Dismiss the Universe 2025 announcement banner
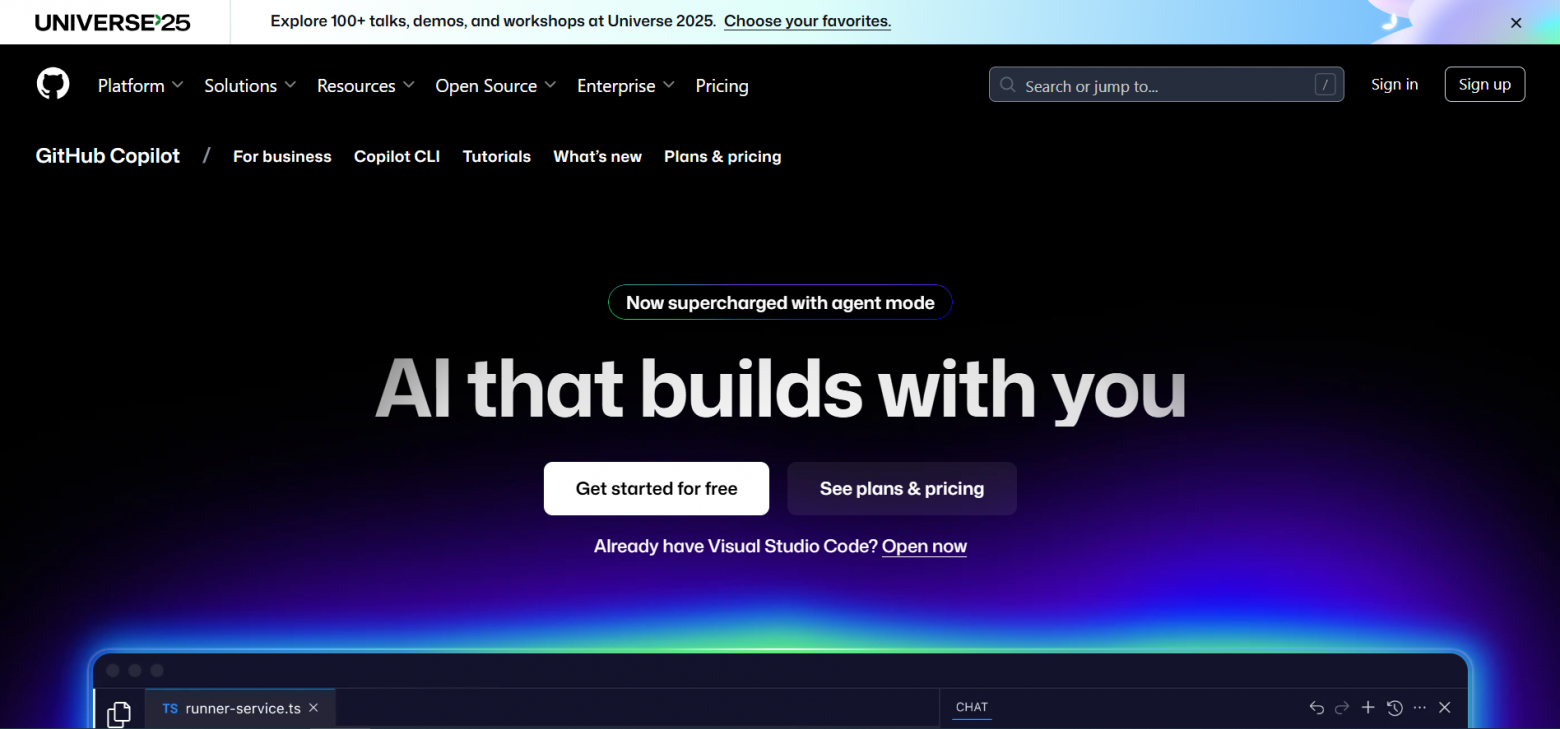Screen dimensions: 1560x729 point(1516,23)
